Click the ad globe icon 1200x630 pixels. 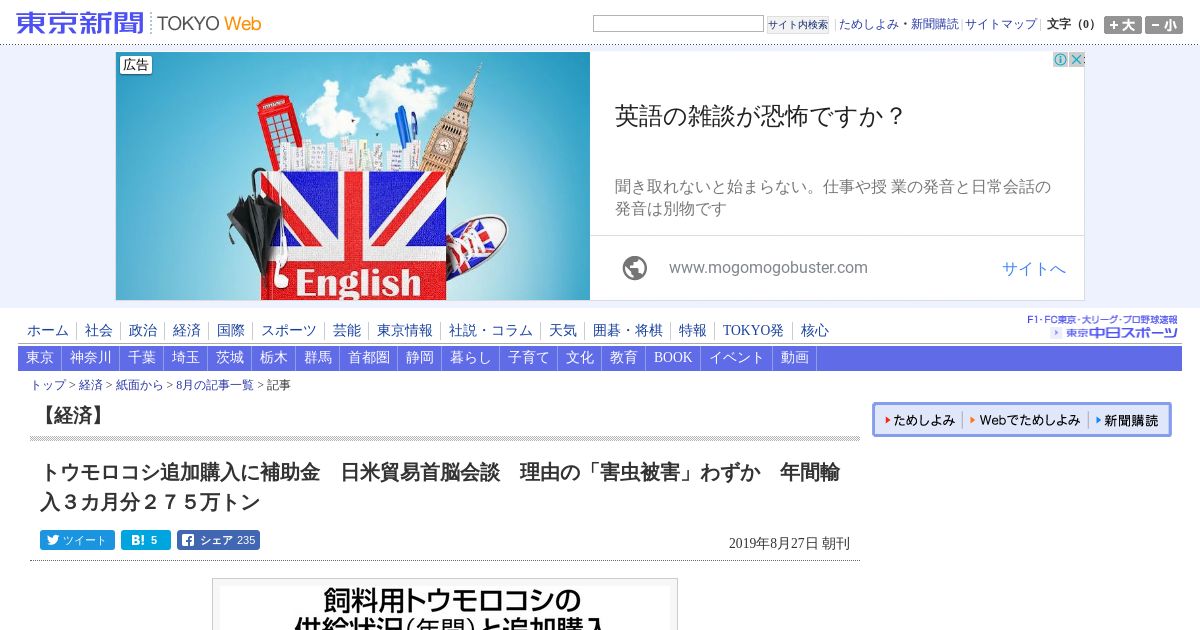pos(634,268)
